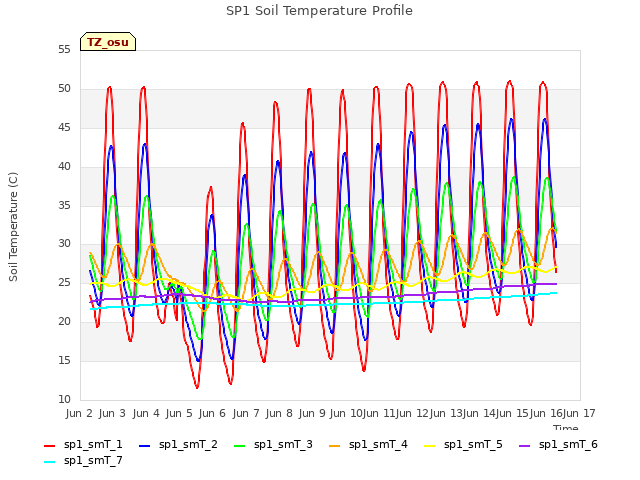Toggle the sp1_smT_1 legend entry

(83, 444)
